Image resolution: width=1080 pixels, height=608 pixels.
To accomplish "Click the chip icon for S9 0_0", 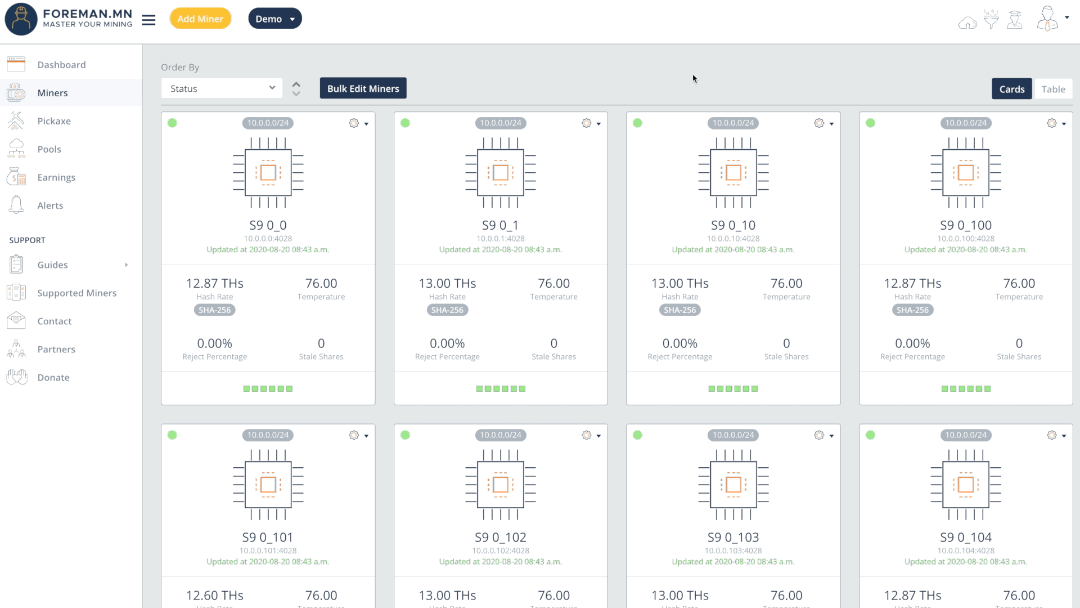I will (268, 173).
